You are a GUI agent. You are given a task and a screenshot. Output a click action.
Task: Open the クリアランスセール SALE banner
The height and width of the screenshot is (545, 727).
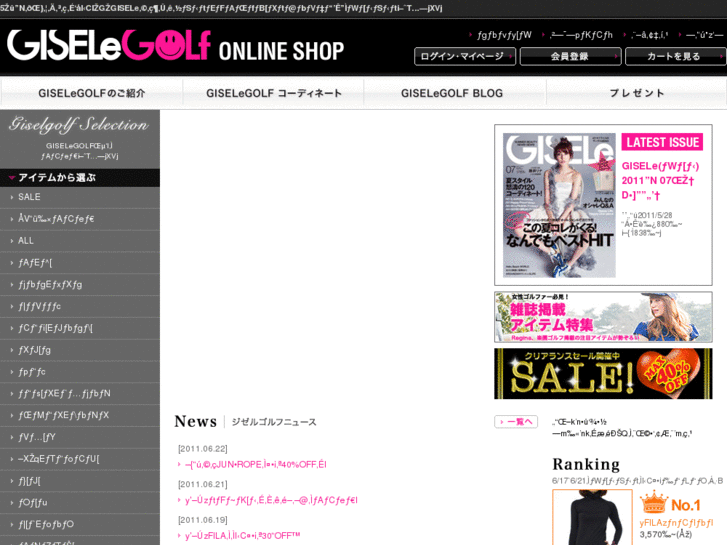603,373
